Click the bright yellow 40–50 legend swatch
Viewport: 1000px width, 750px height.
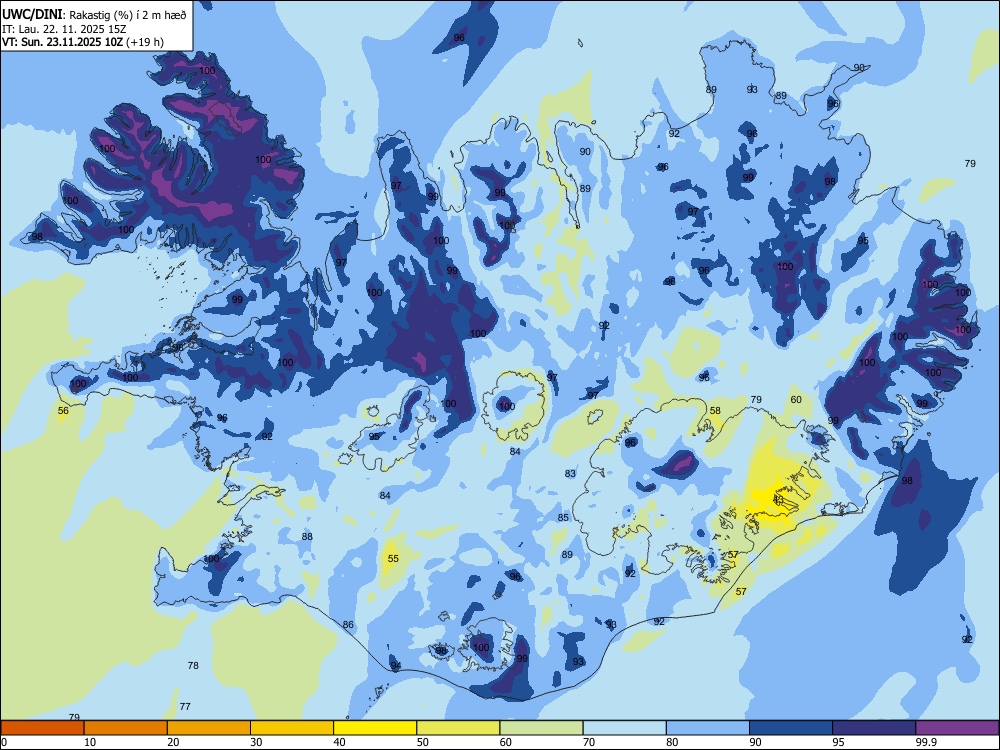click(x=375, y=728)
